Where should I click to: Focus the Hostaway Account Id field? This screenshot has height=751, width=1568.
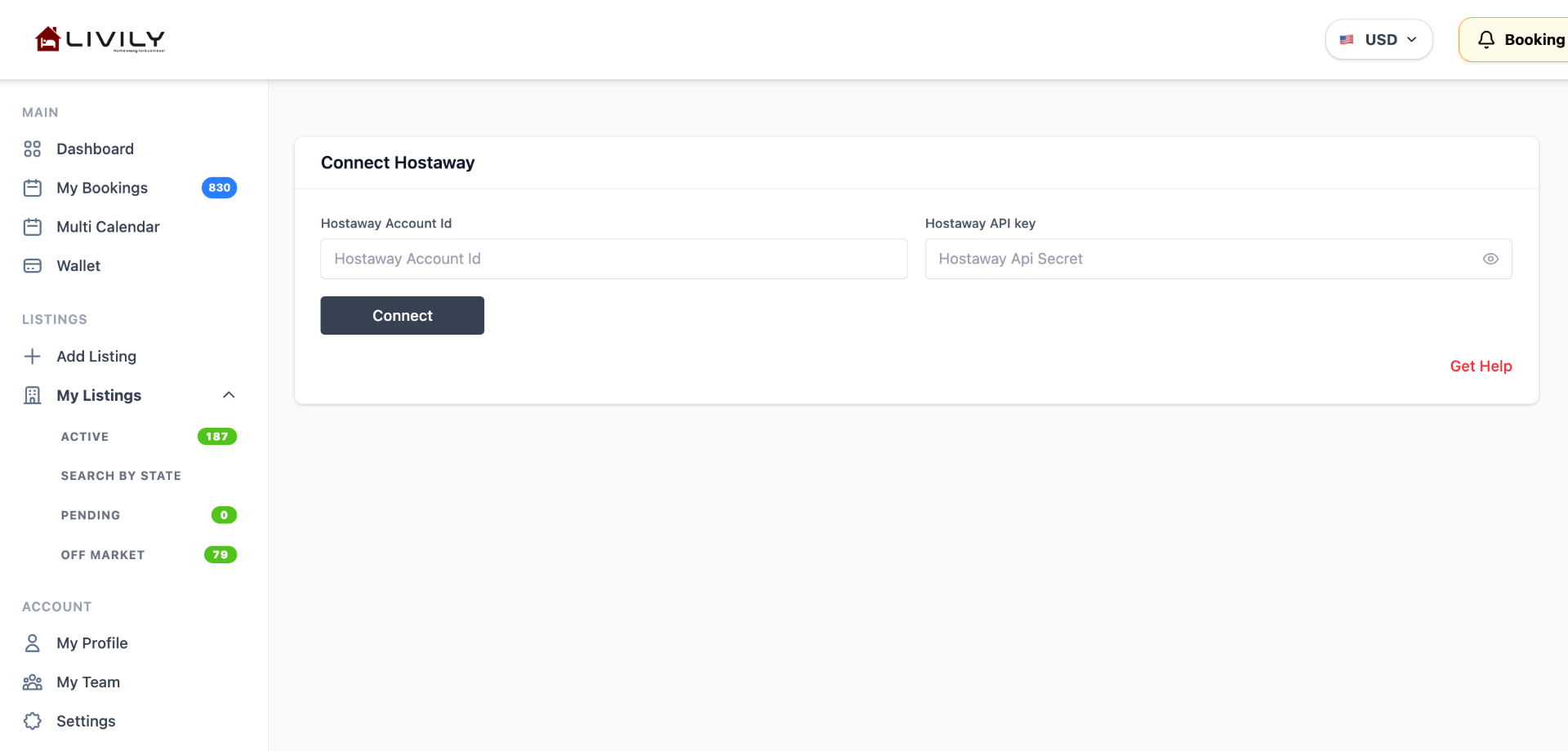[x=614, y=259]
